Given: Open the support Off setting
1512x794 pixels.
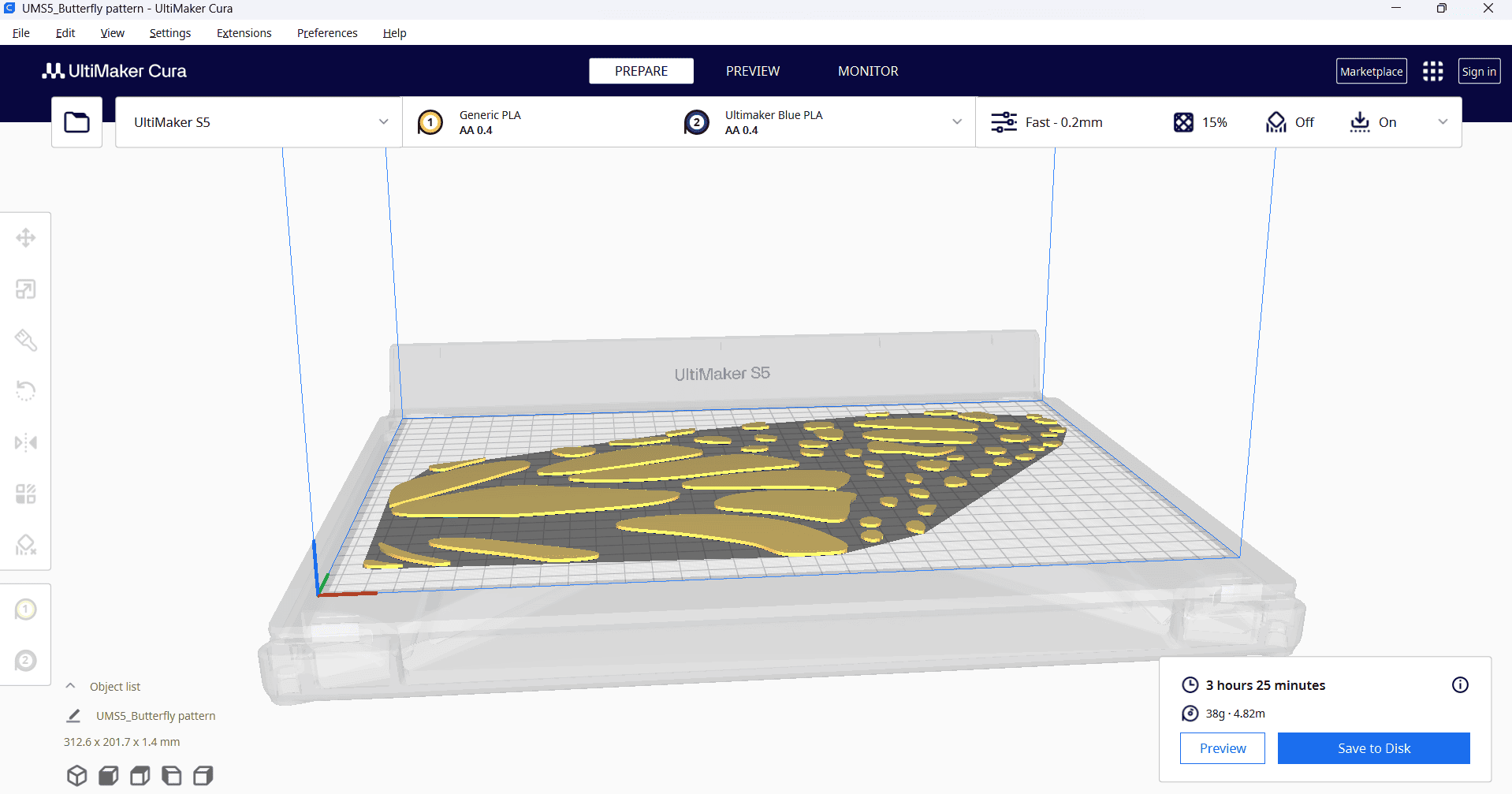Looking at the screenshot, I should (x=1290, y=122).
